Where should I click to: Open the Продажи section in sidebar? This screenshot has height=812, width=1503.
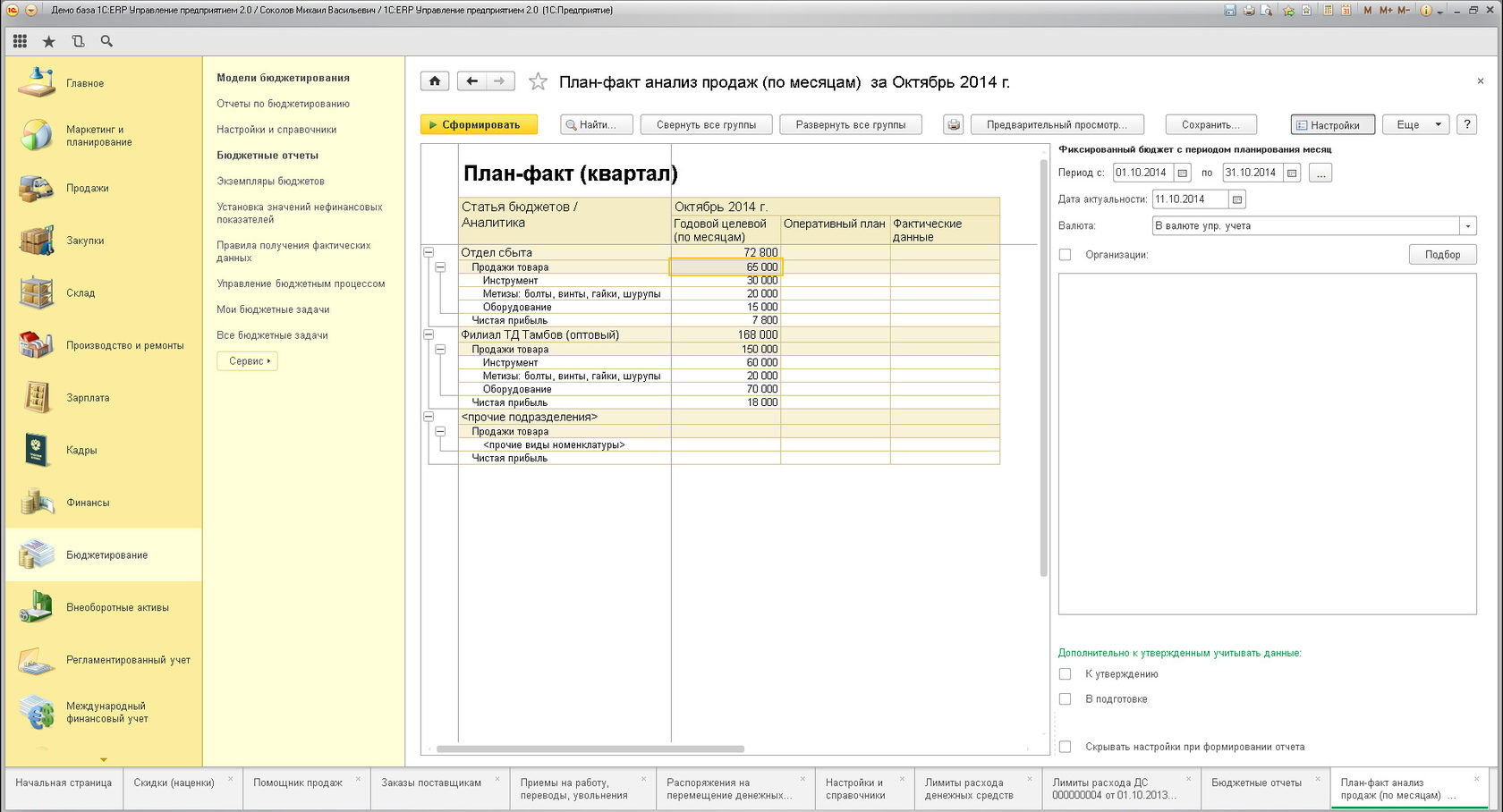coord(87,189)
